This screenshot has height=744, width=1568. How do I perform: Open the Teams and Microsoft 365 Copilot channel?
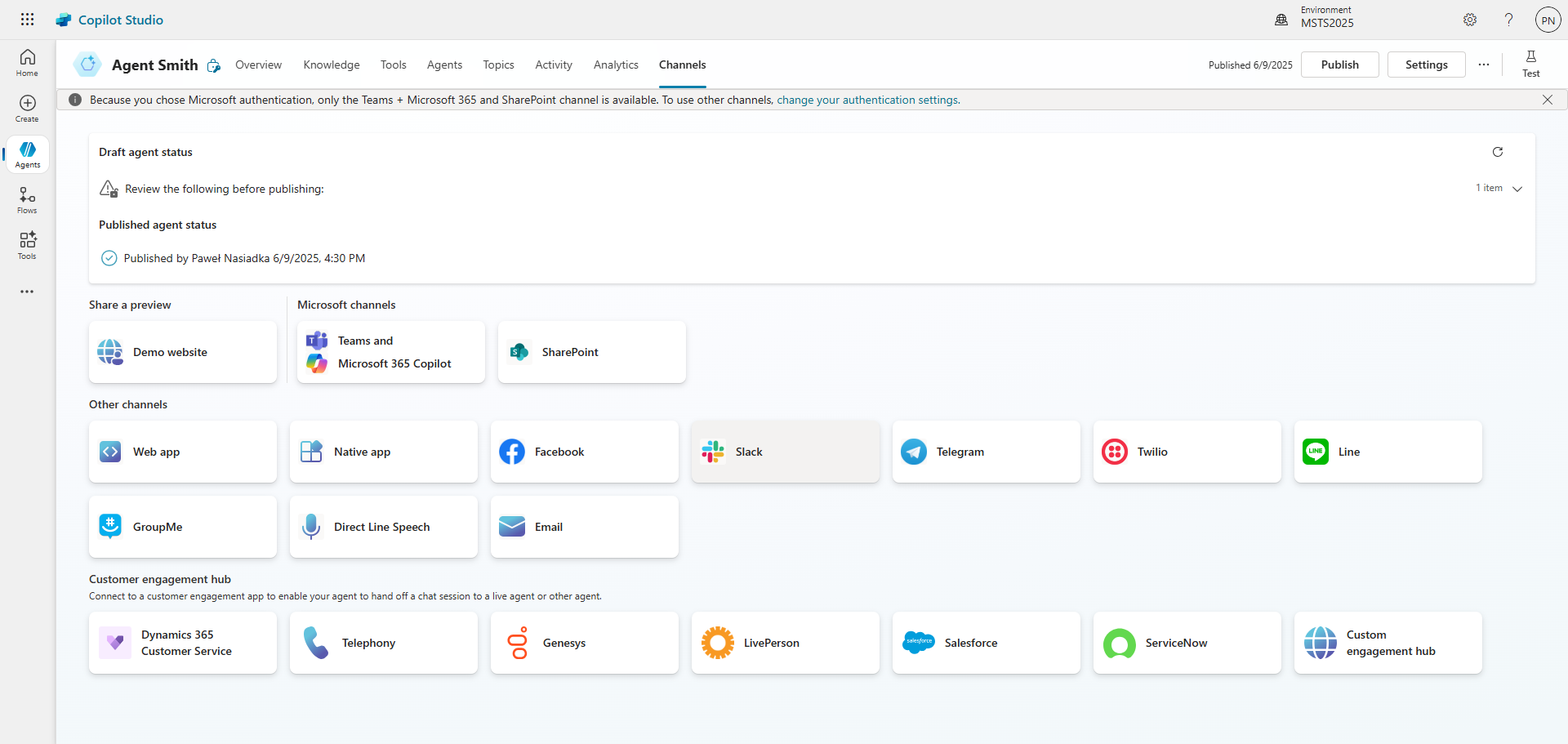tap(390, 352)
